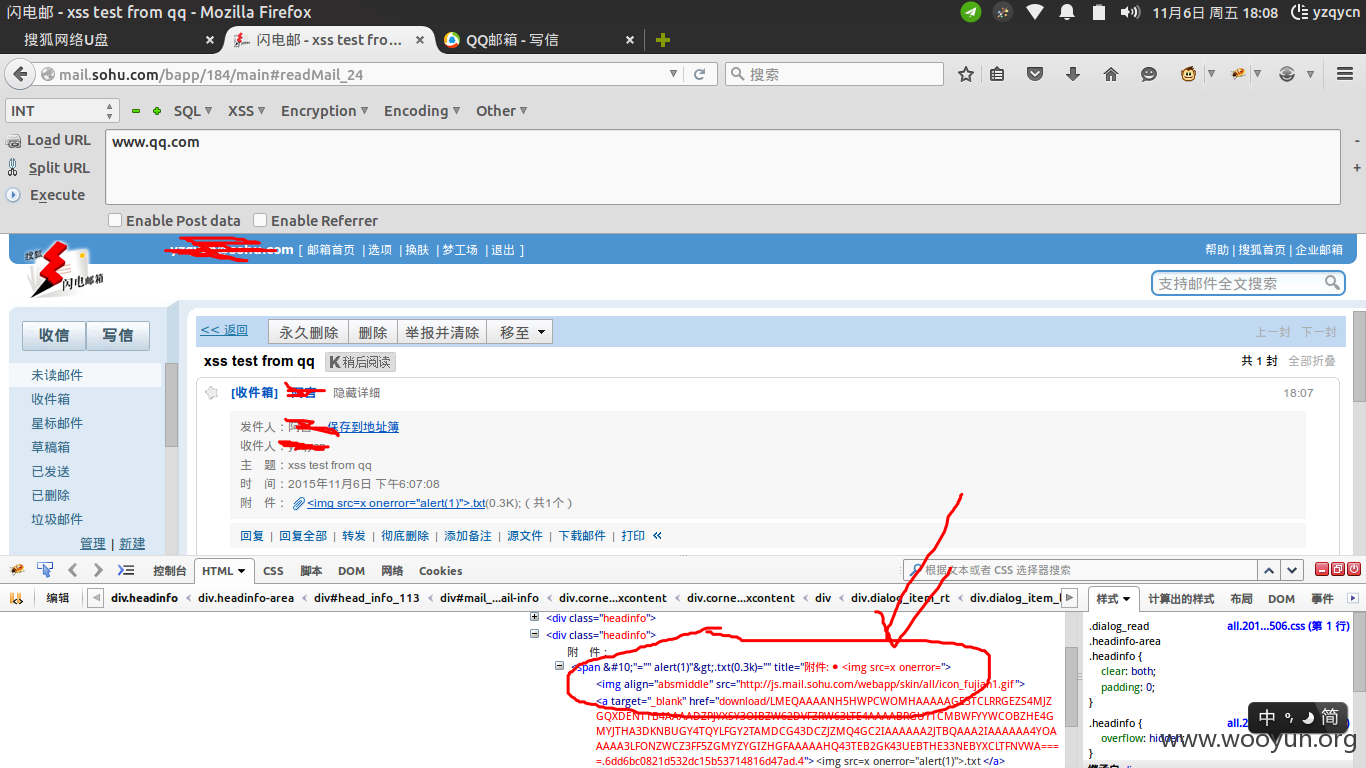The height and width of the screenshot is (768, 1366).
Task: Switch to 计算出的样式 side panel tab
Action: (x=1181, y=598)
